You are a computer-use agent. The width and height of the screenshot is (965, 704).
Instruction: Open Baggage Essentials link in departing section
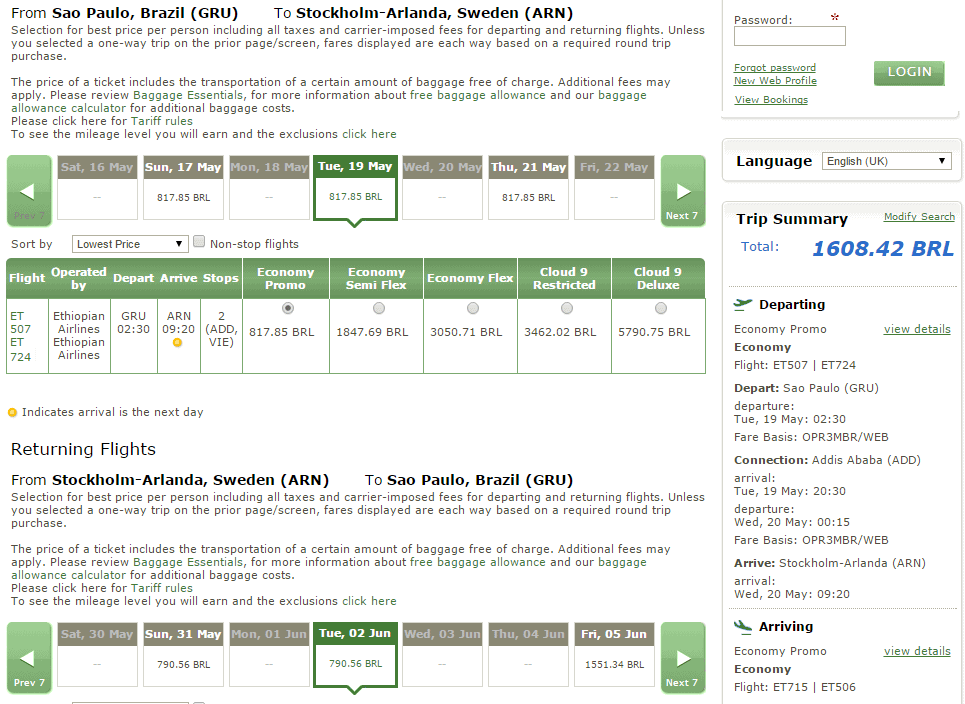click(188, 95)
